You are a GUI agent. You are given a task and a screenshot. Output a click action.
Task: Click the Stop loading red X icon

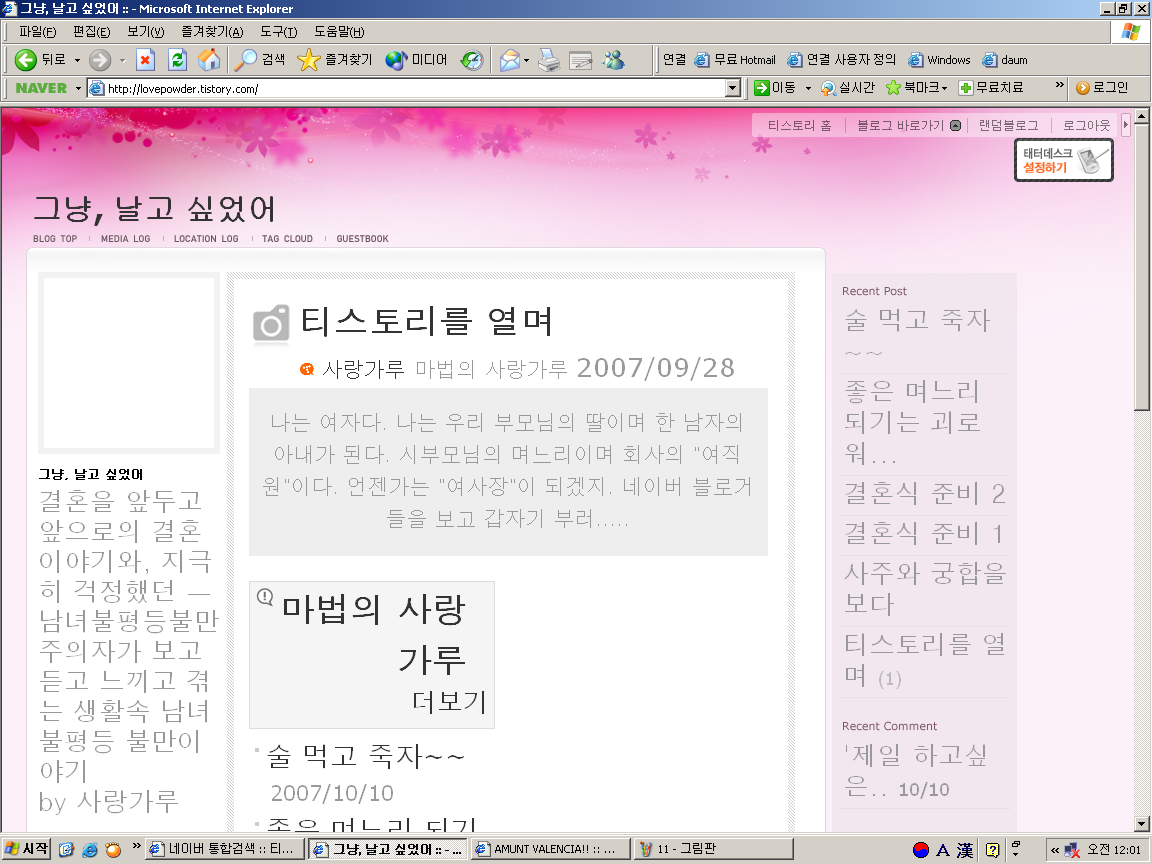point(145,60)
